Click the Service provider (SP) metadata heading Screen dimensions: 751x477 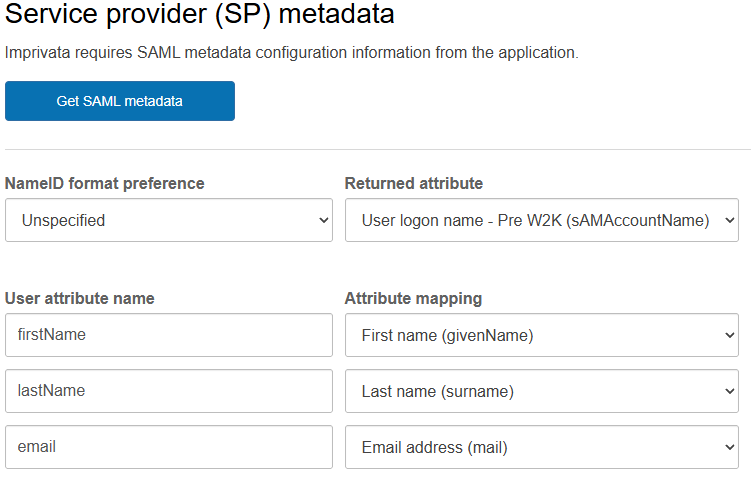point(199,13)
